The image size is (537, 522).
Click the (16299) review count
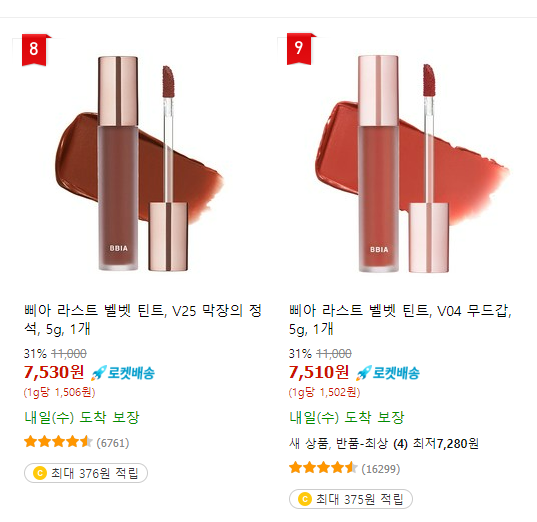pos(381,469)
